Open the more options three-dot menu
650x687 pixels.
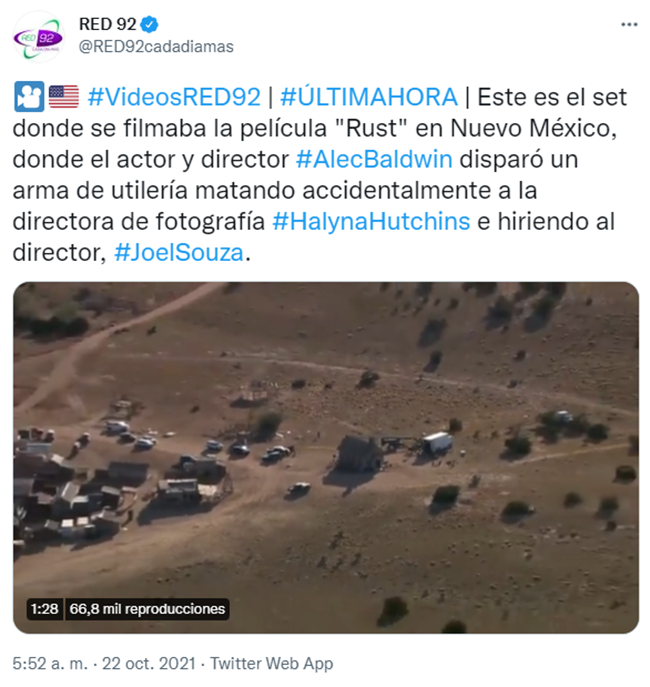629,25
